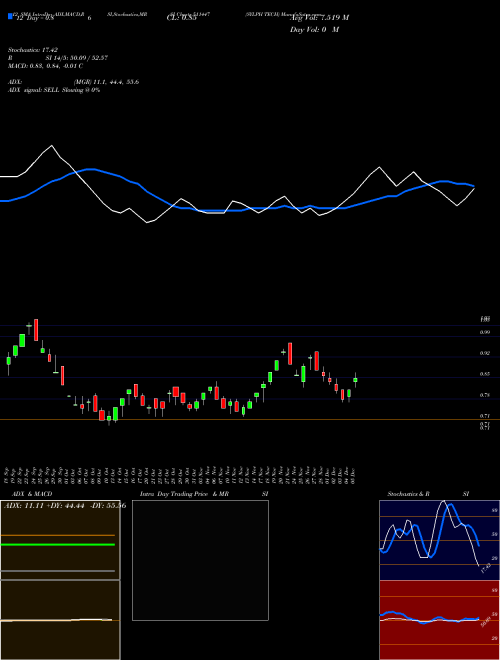Click the green line in ADX panel
Screen dimensions: 500x660
[x=58, y=545]
